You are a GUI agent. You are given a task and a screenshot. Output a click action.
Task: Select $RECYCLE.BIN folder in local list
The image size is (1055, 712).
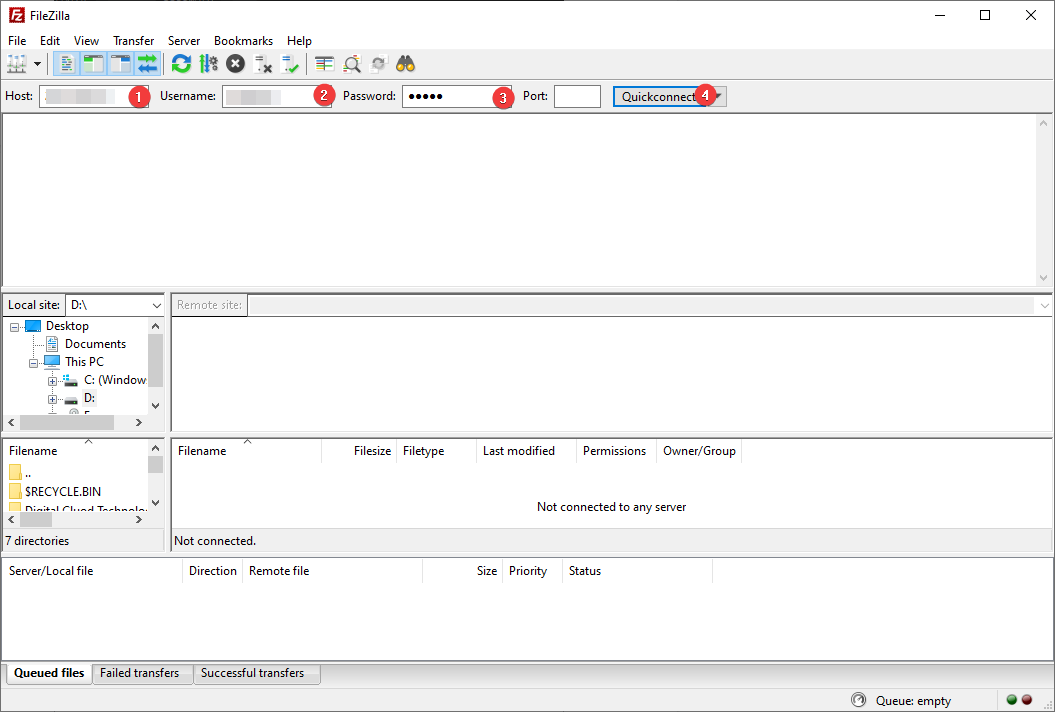pos(63,492)
